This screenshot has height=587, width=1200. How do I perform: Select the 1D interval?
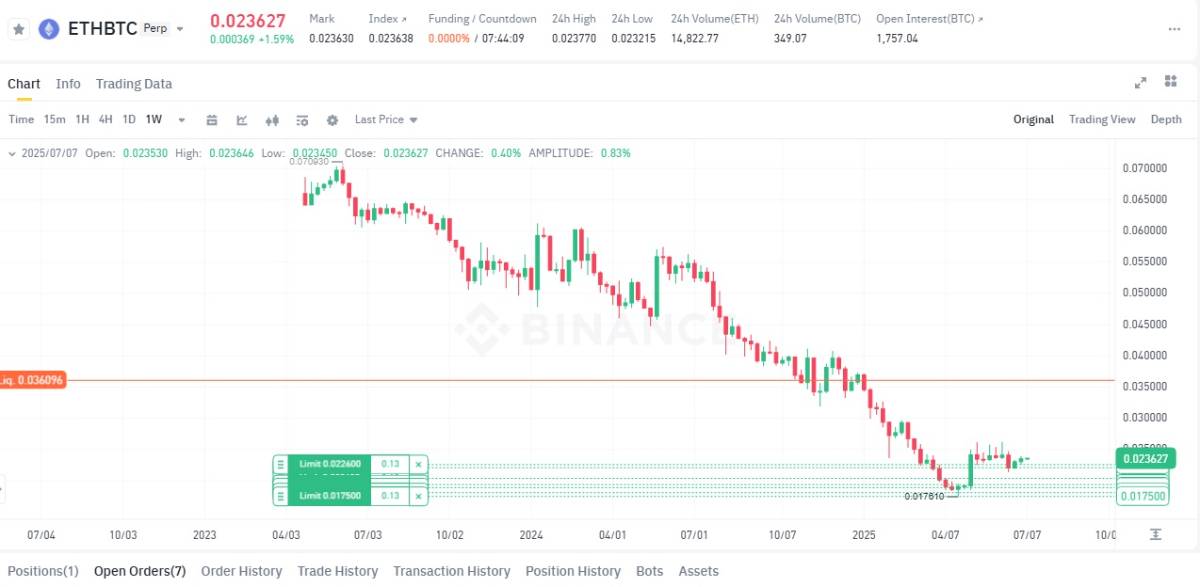tap(129, 119)
